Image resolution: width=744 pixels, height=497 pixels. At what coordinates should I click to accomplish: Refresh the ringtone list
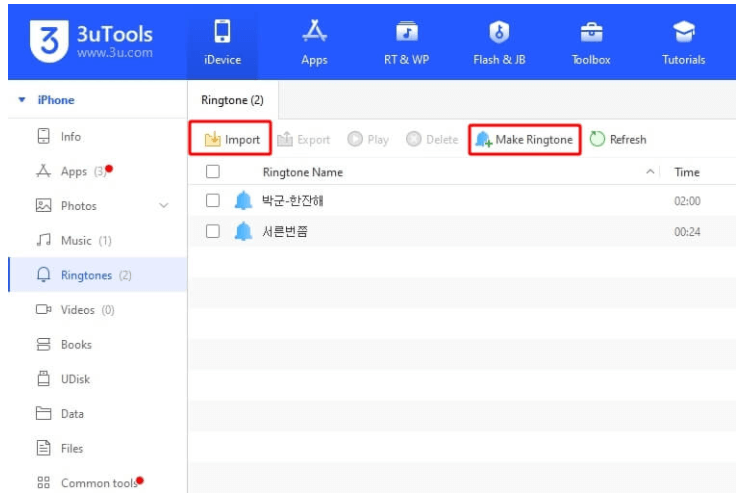tap(618, 140)
